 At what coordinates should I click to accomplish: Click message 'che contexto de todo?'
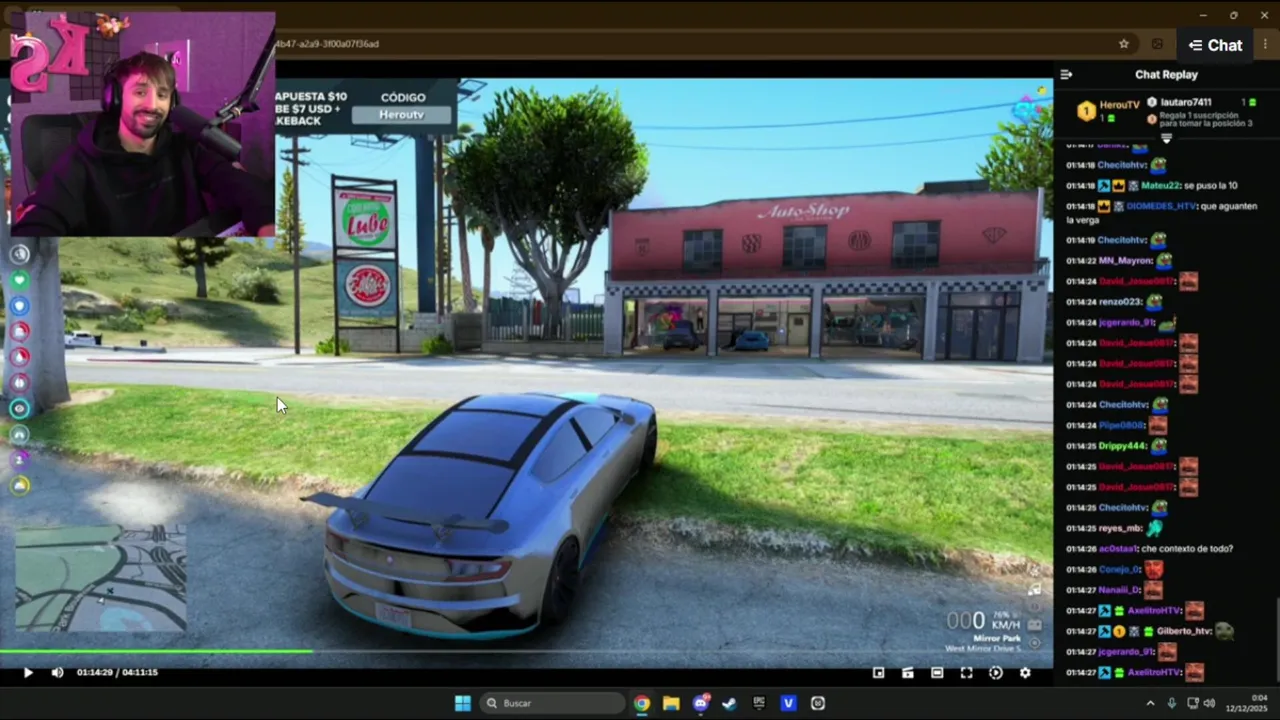pos(1189,549)
